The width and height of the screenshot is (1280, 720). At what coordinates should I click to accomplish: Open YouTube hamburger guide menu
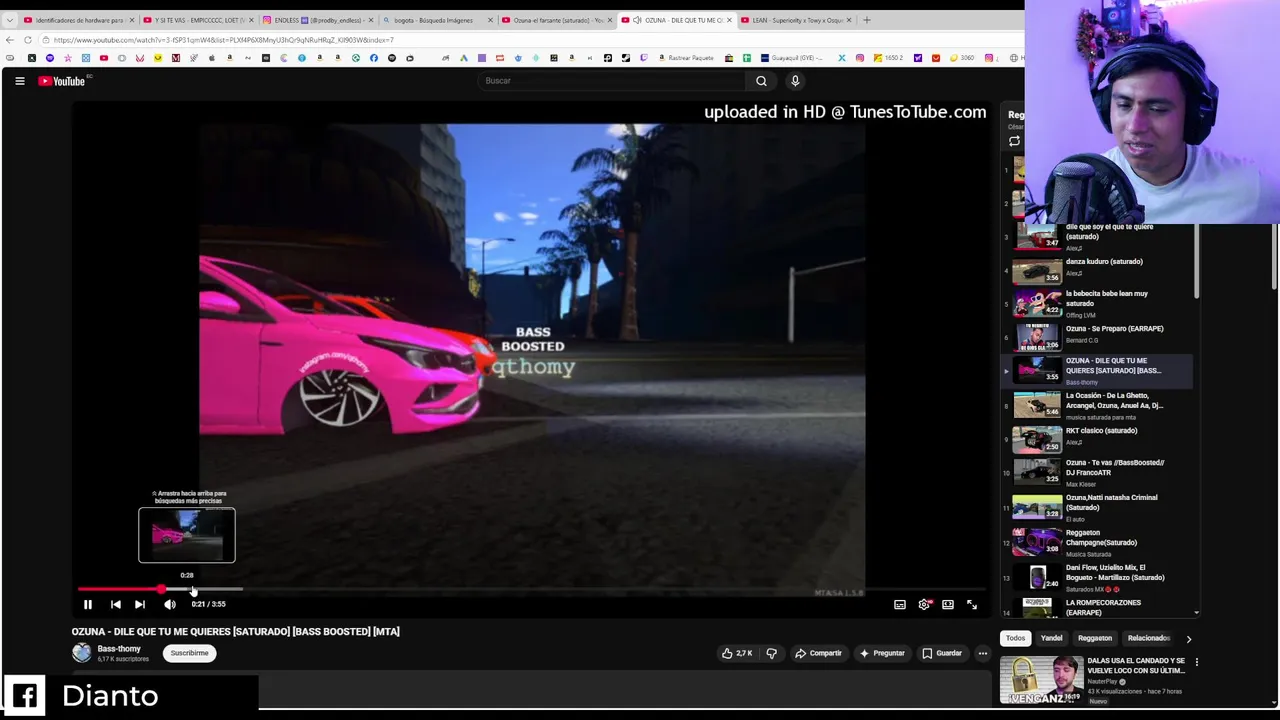[x=20, y=81]
